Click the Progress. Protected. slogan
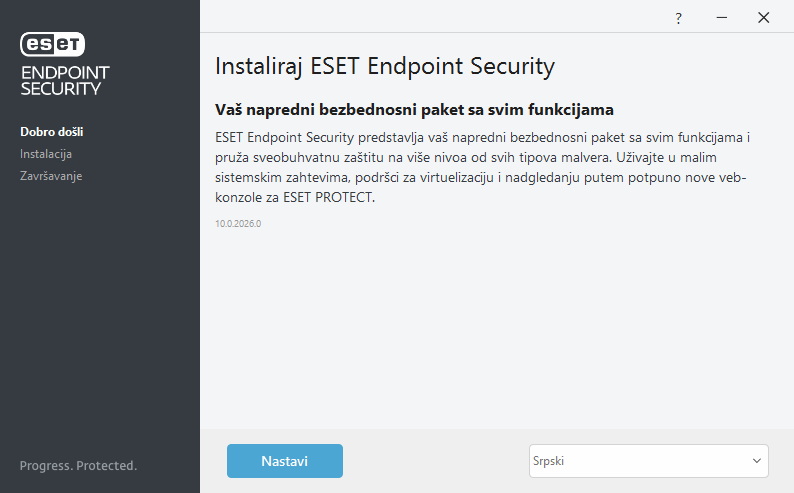 [78, 466]
